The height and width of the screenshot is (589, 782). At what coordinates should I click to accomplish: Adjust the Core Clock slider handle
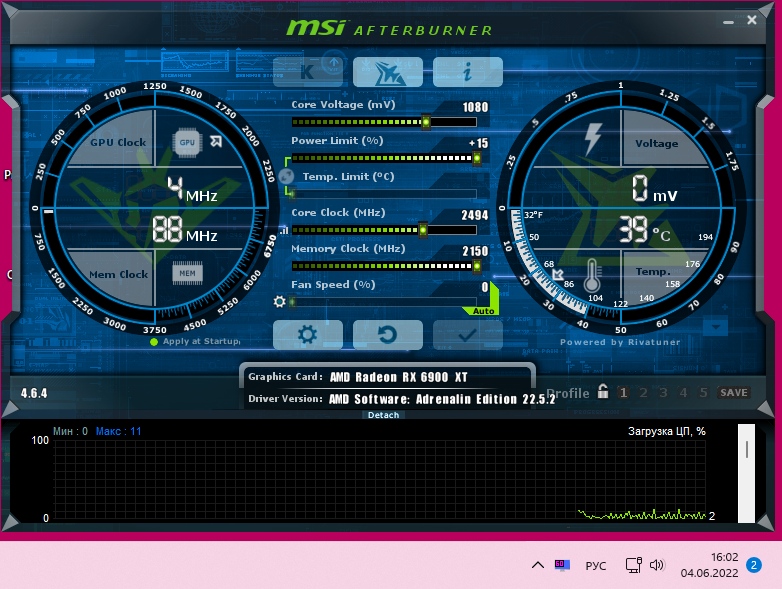[423, 230]
